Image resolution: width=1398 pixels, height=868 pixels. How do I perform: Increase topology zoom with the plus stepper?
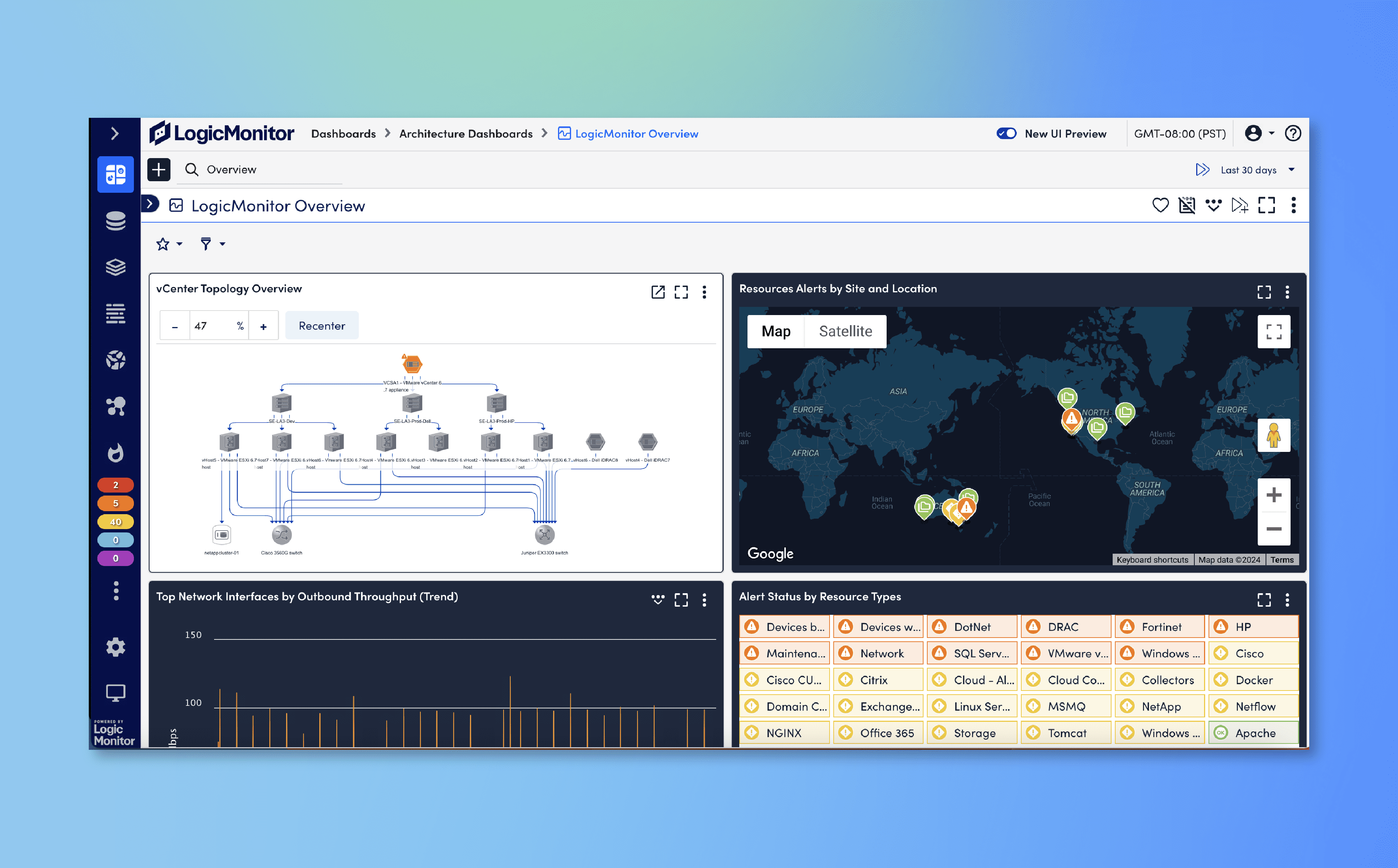point(264,325)
